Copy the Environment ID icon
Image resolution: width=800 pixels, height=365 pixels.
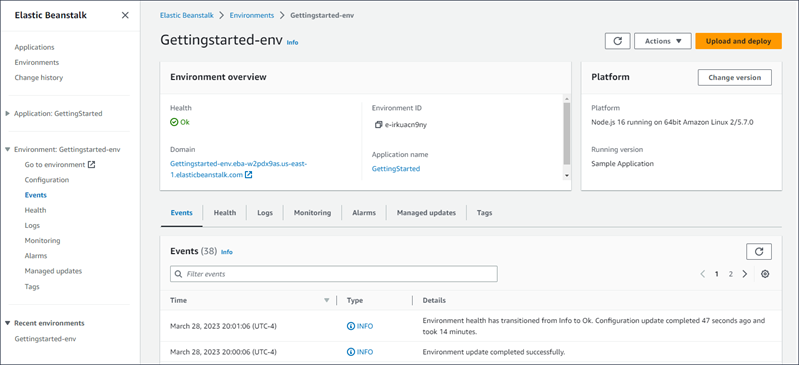[x=378, y=125]
